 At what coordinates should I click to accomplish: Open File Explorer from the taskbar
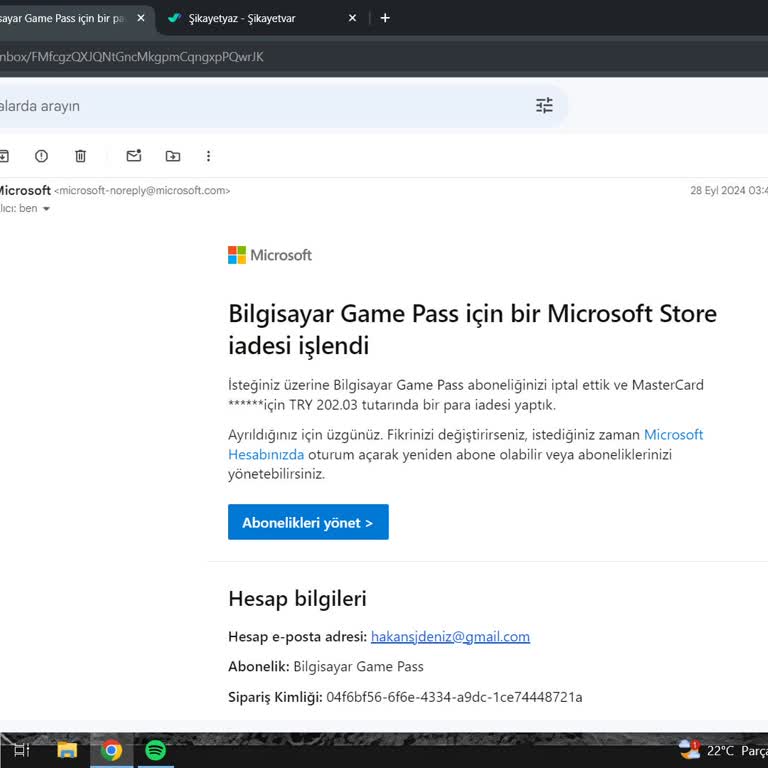click(x=67, y=750)
